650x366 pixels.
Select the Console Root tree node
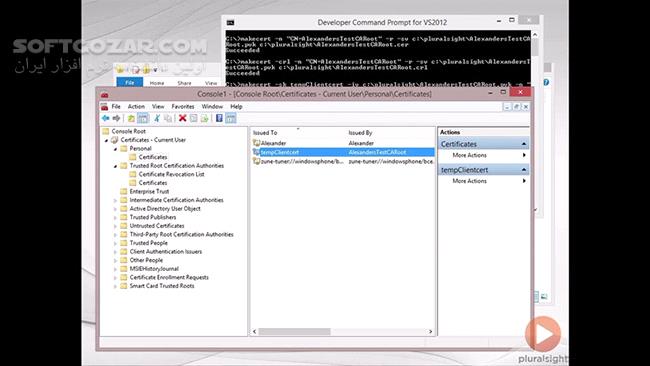tap(129, 131)
